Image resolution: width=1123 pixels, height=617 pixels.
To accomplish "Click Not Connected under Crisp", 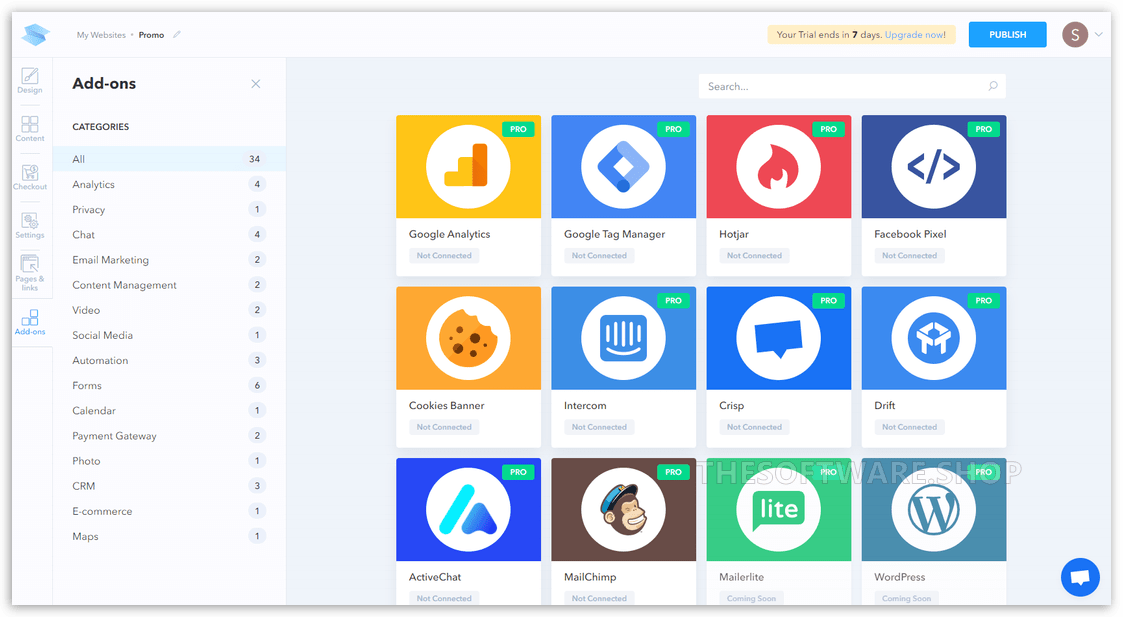I will [x=754, y=426].
